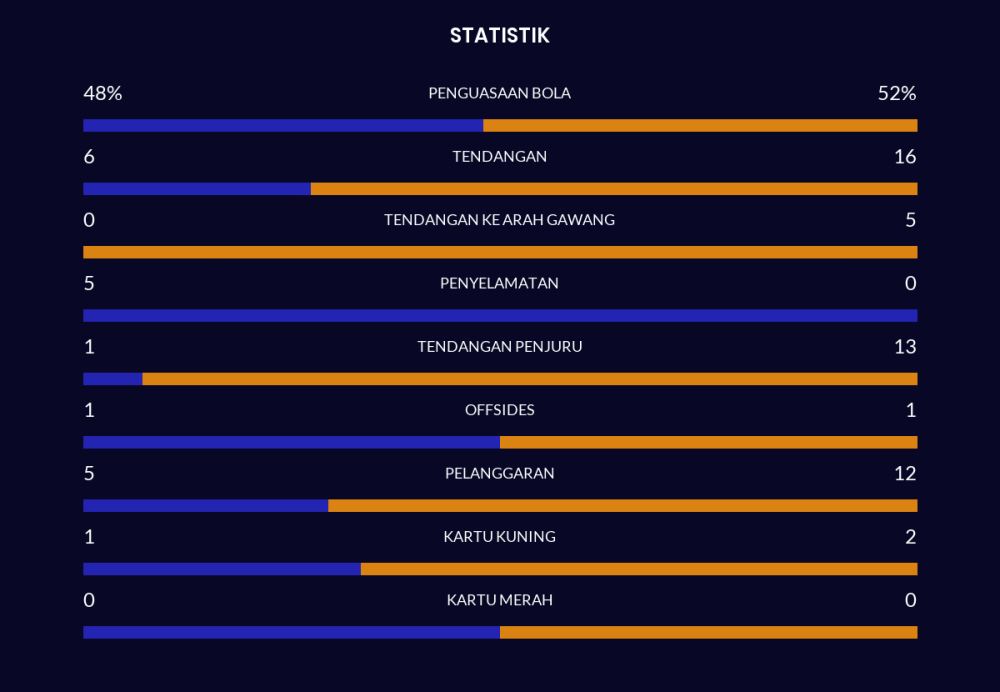Select the PENGUASAAN BOLA label
Viewport: 1000px width, 692px height.
click(x=499, y=93)
